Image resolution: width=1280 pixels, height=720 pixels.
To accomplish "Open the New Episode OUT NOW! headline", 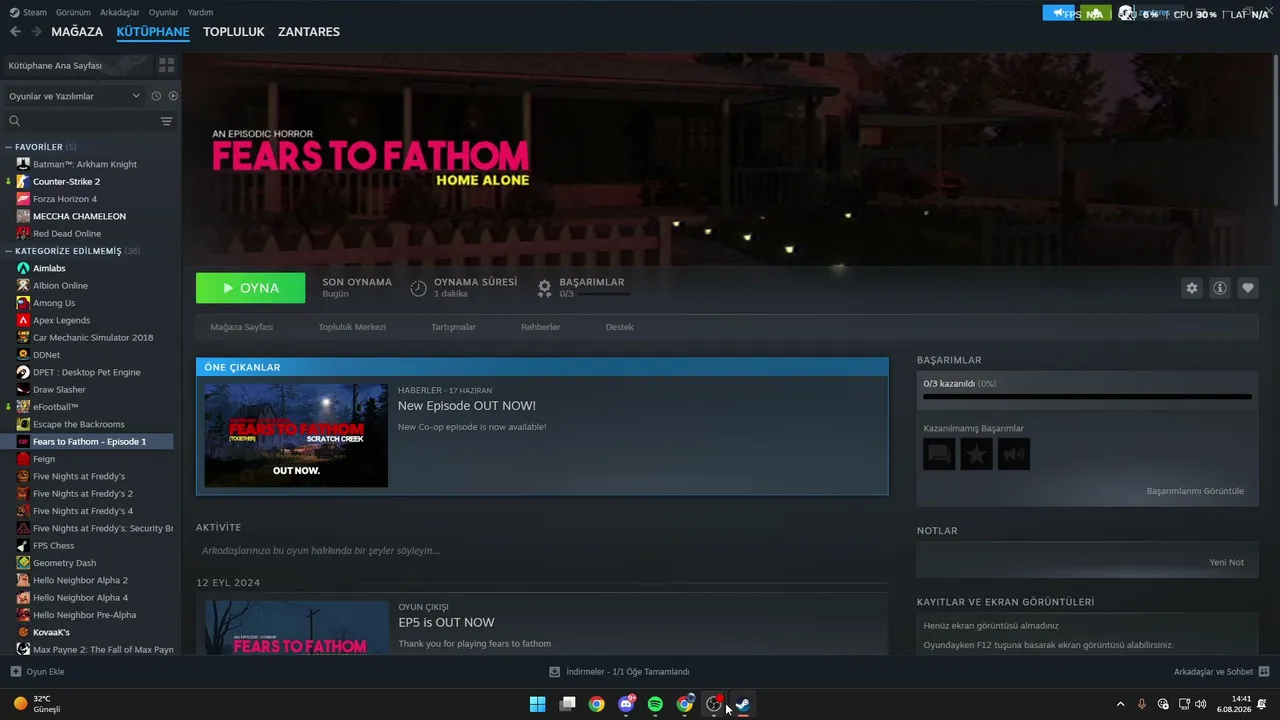I will point(467,406).
